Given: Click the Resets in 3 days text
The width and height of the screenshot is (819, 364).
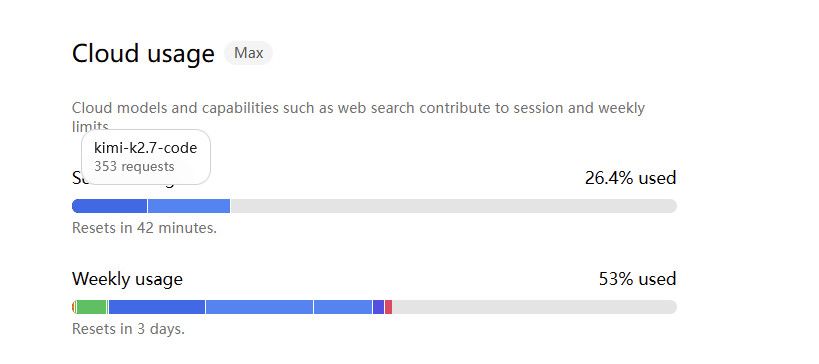Looking at the screenshot, I should 128,329.
